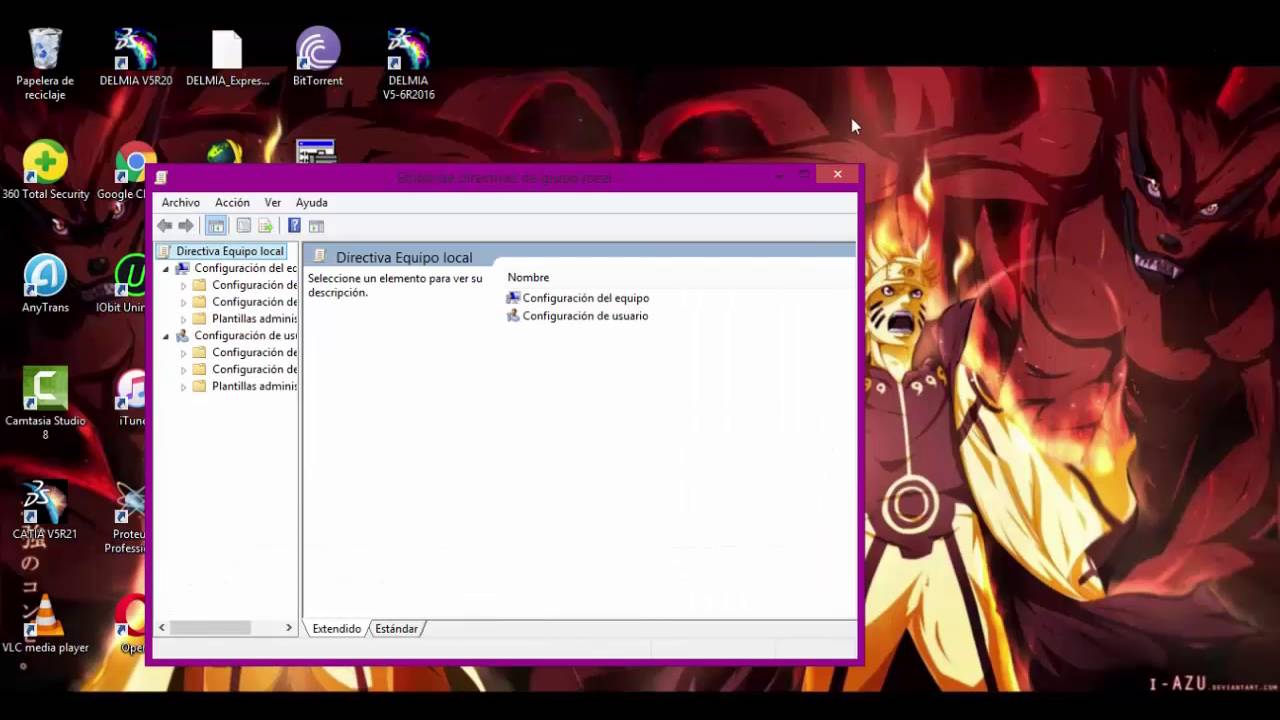The width and height of the screenshot is (1280, 720).
Task: Select Plantillas adminis folder under Configuración del equipo
Action: click(x=254, y=319)
